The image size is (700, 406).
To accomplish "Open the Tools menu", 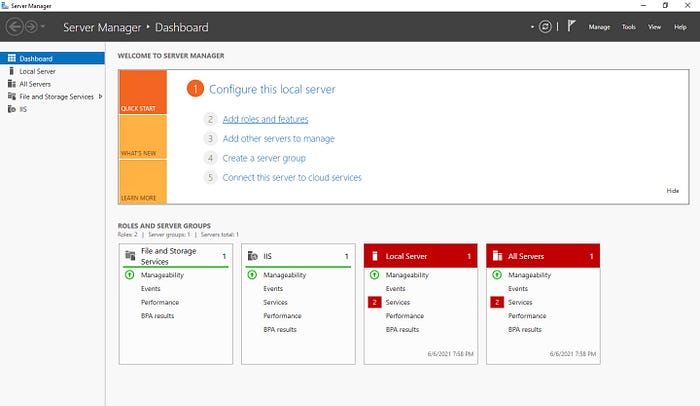I will click(629, 27).
